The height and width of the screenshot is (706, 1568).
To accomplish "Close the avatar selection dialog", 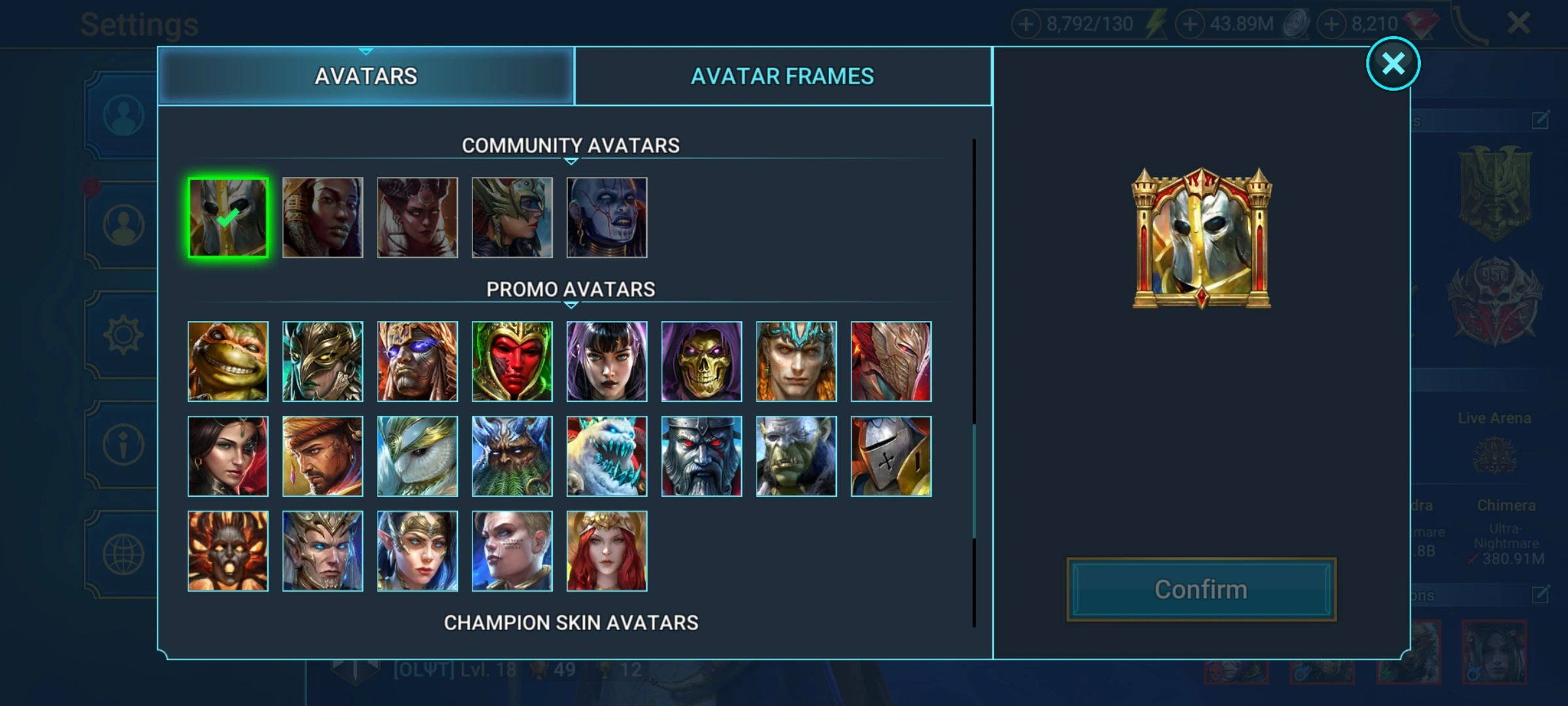I will tap(1393, 63).
